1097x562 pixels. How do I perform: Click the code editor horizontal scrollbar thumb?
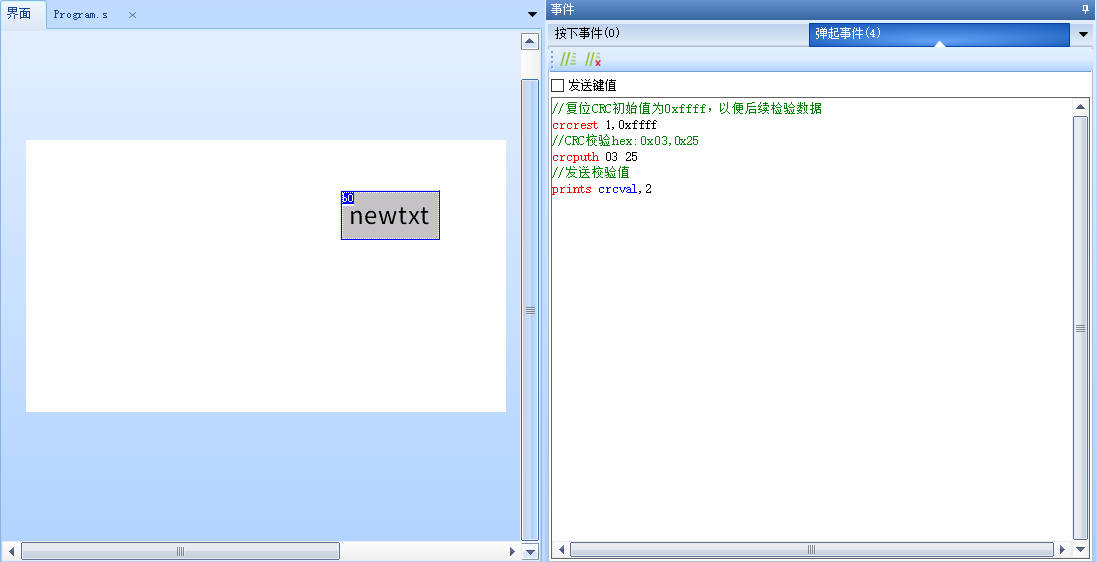coord(810,549)
